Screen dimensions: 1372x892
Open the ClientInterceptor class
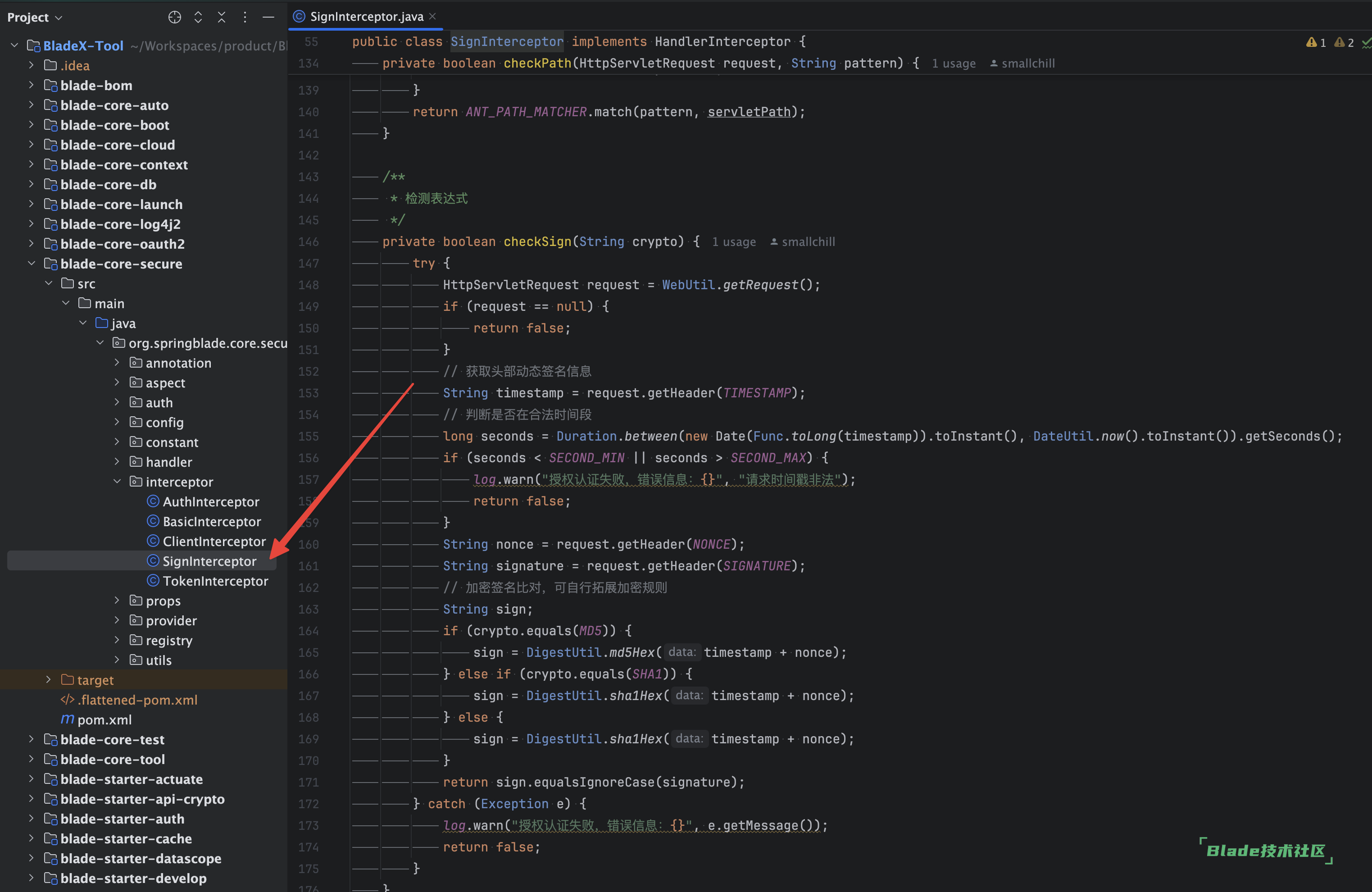tap(214, 542)
